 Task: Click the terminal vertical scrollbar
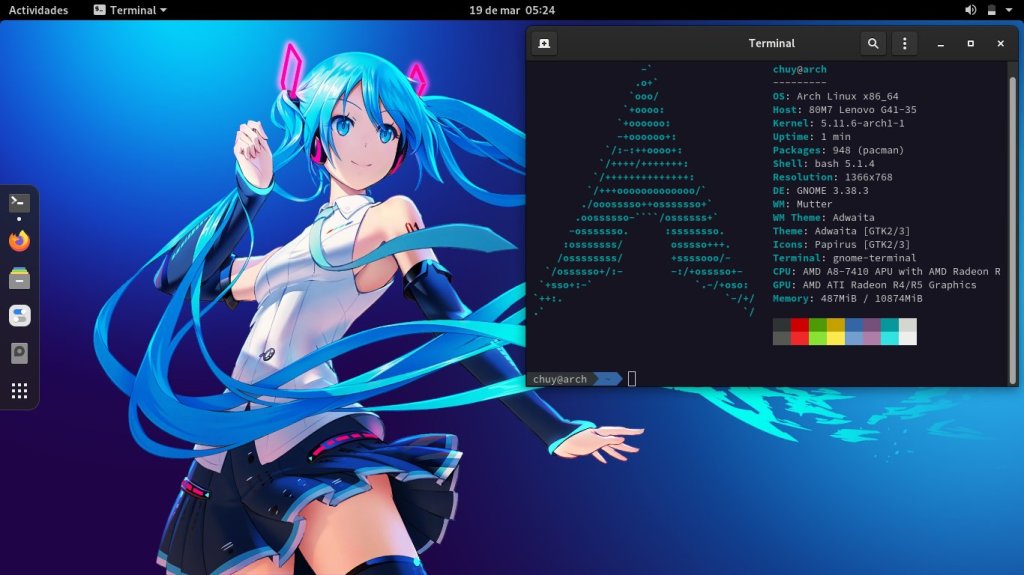tap(1013, 220)
